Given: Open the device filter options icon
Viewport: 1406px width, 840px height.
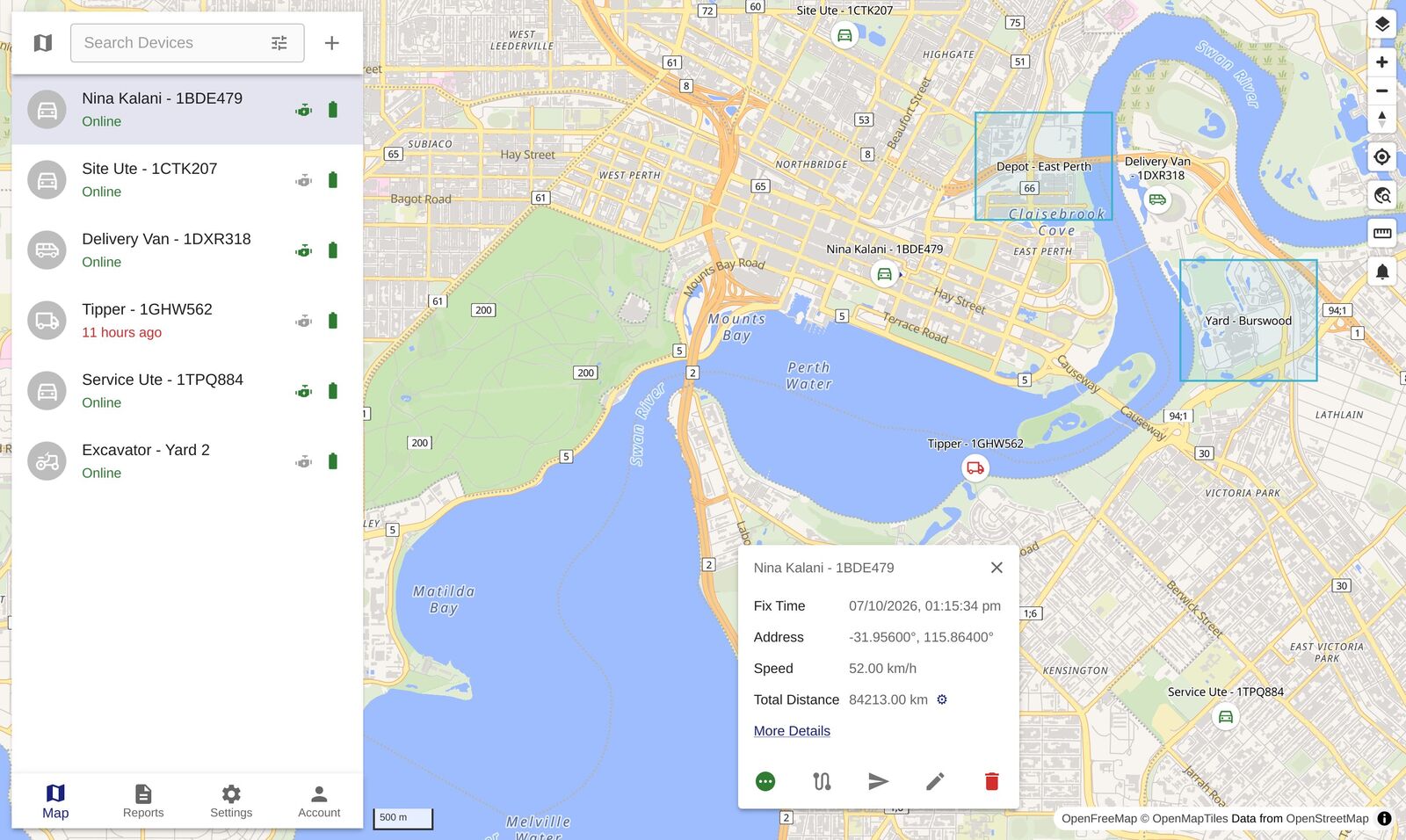Looking at the screenshot, I should pos(279,43).
